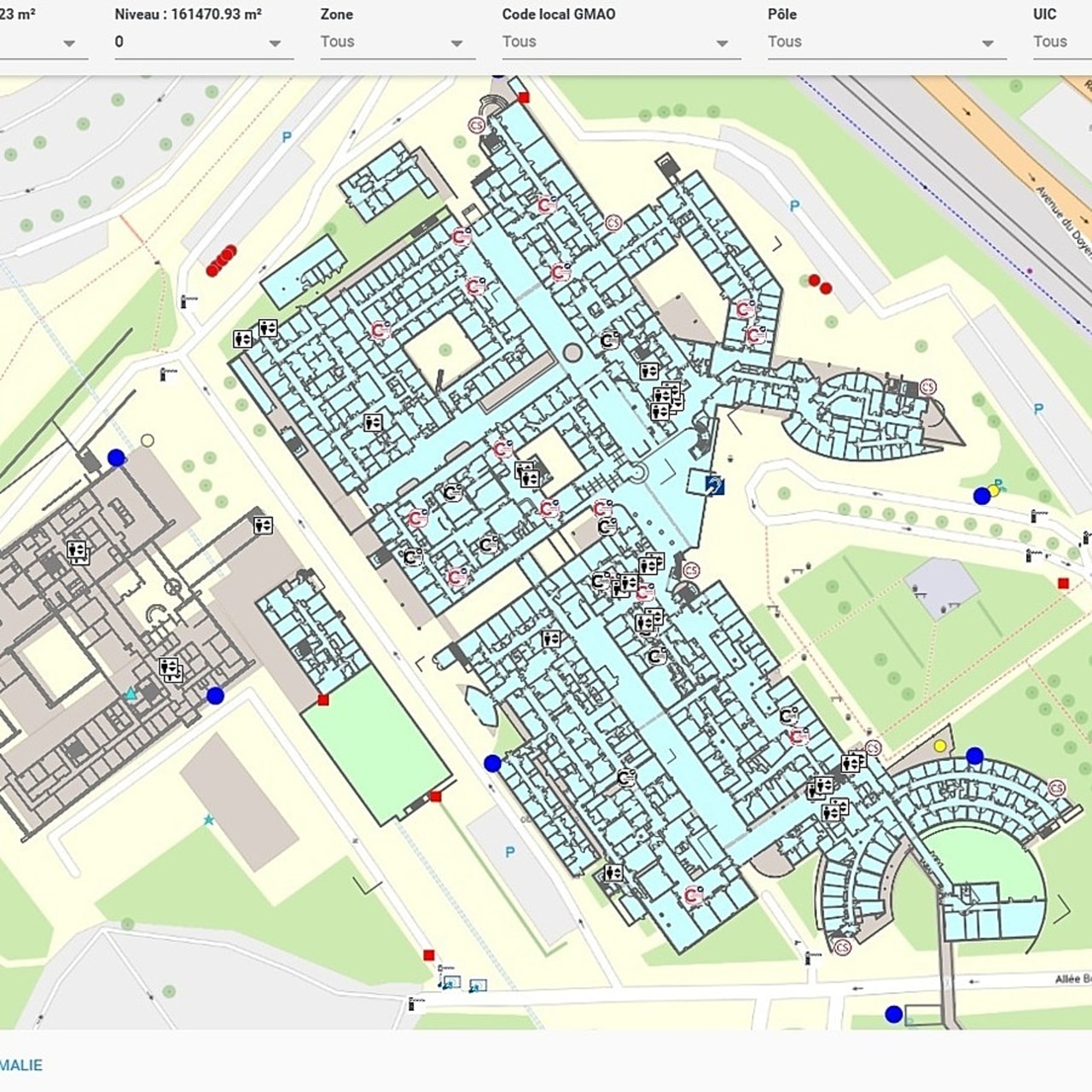
Task: Select cluster of red dots by left parking
Action: tap(221, 260)
